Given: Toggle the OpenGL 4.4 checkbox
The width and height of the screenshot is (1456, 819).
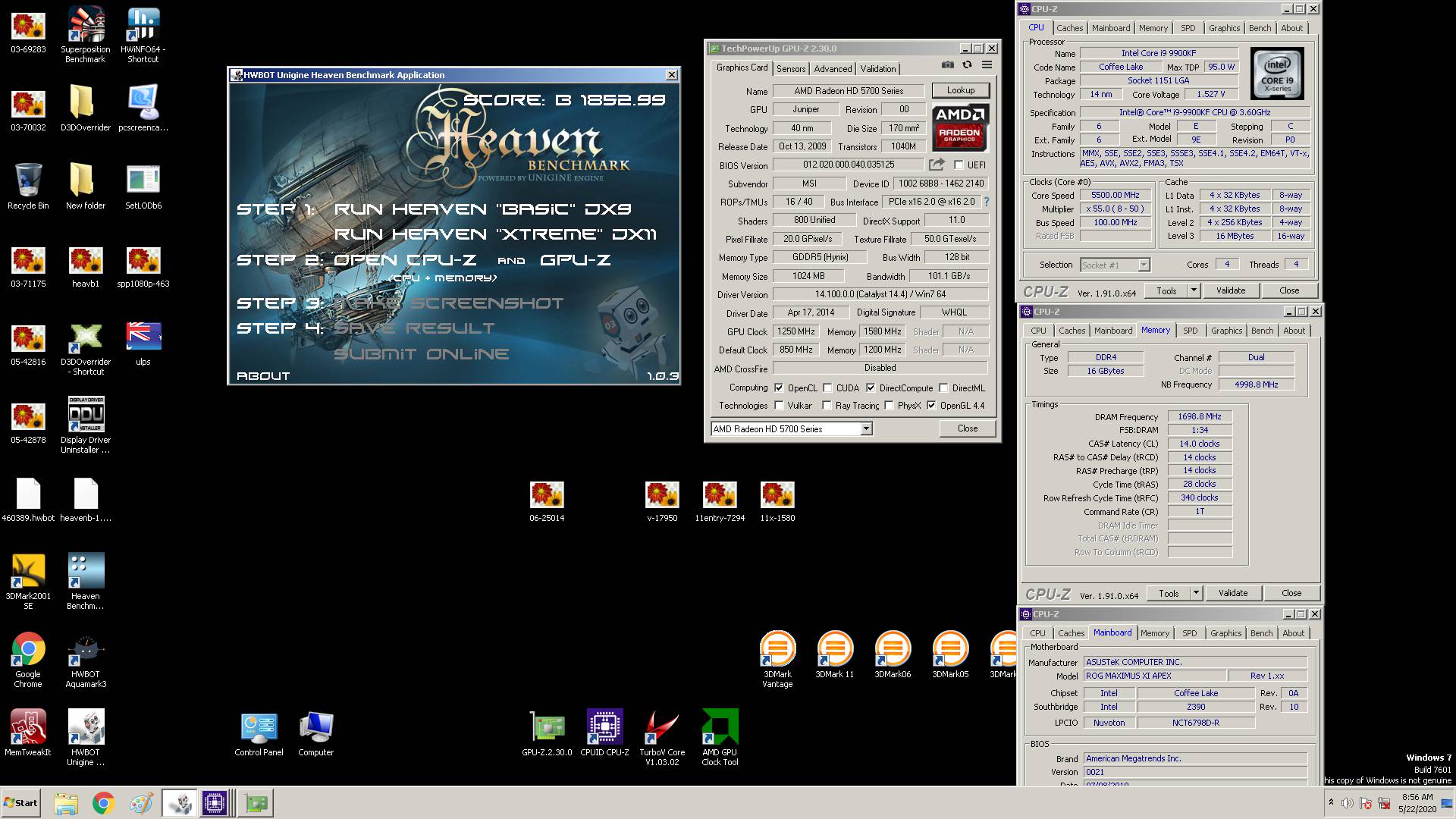Looking at the screenshot, I should pyautogui.click(x=931, y=405).
